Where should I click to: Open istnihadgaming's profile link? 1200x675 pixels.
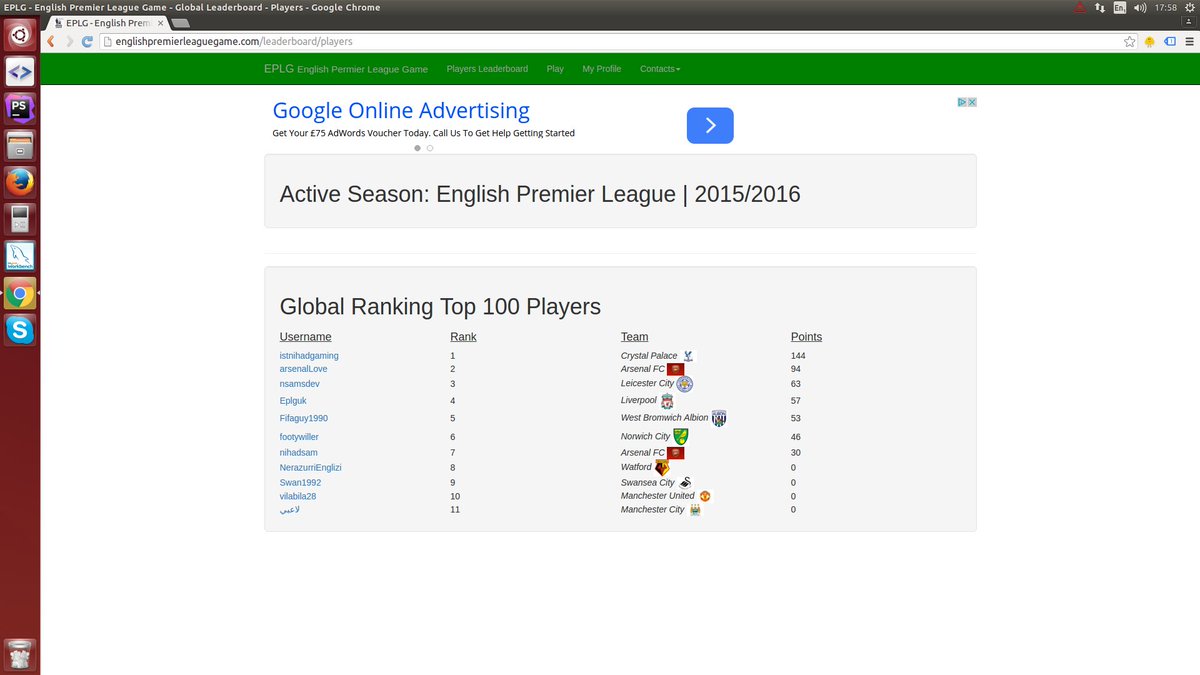(309, 356)
